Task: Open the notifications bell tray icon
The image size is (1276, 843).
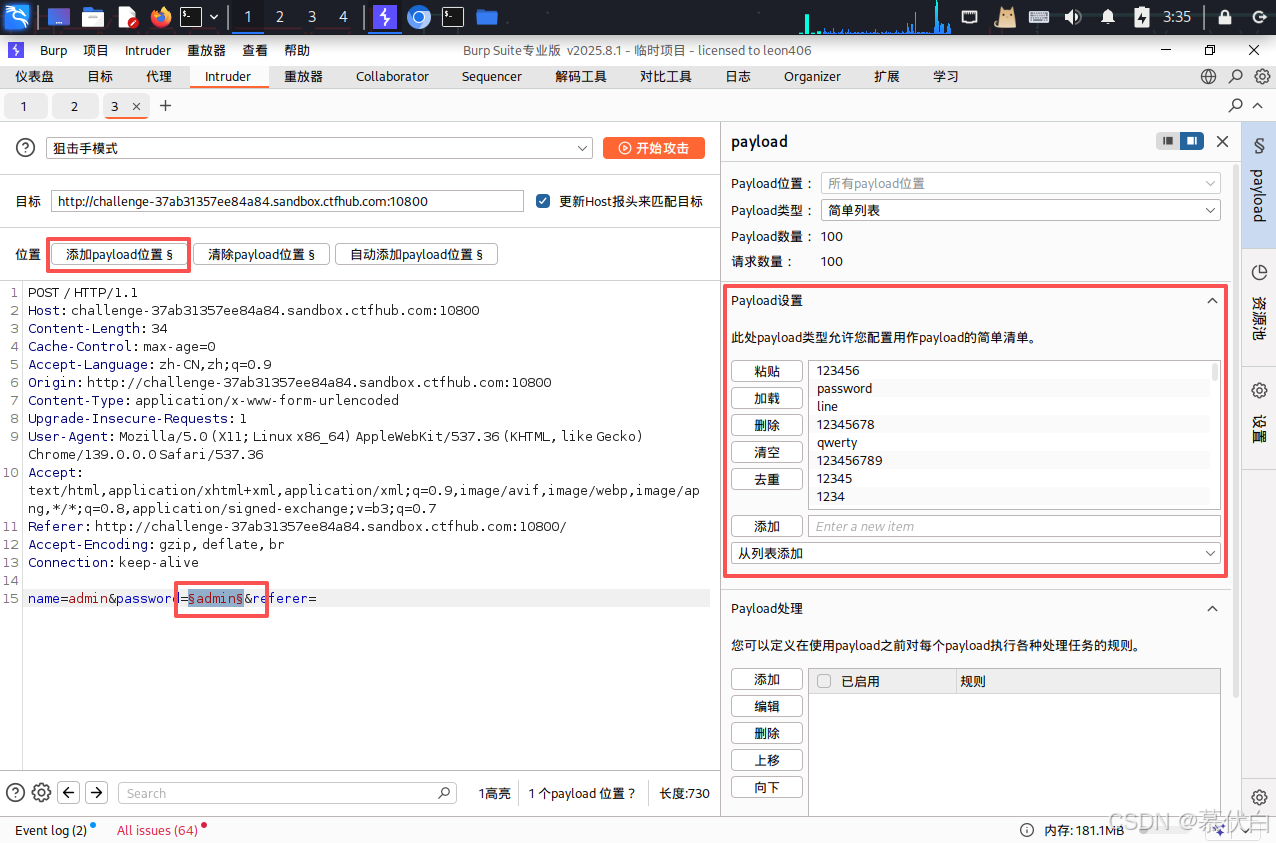Action: (x=1108, y=17)
